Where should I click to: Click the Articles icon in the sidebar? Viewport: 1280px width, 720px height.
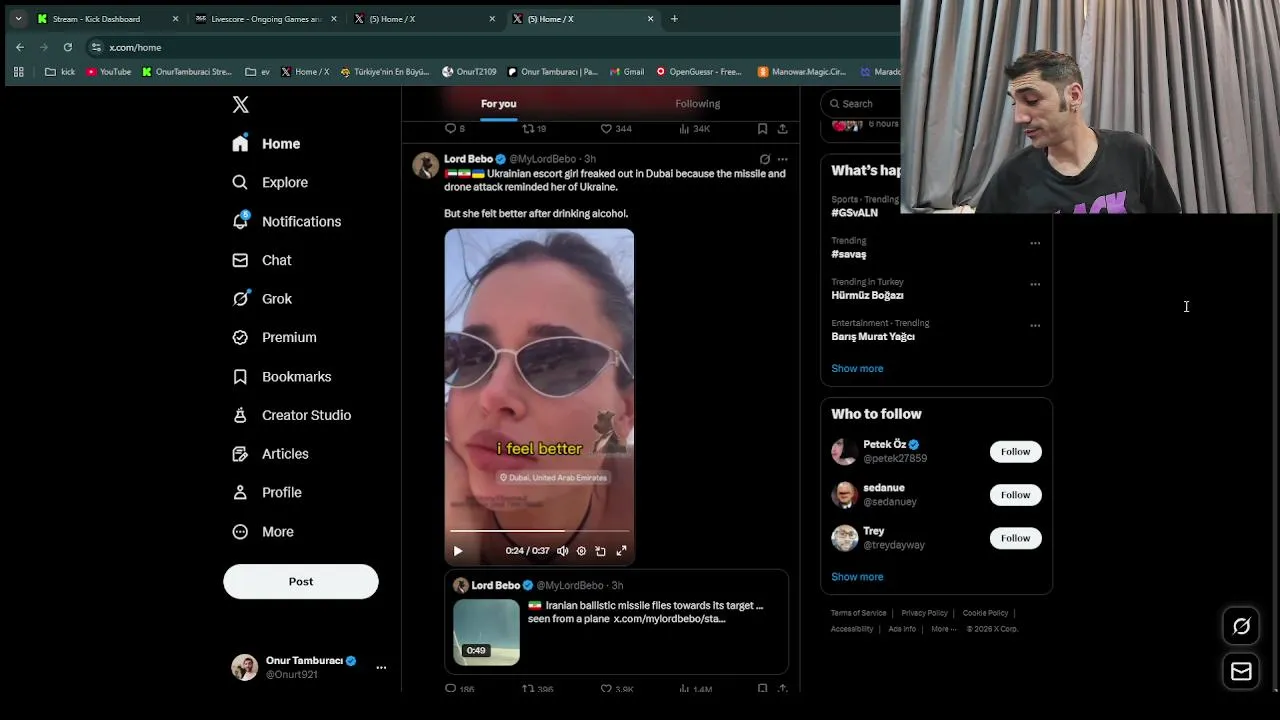click(x=240, y=454)
